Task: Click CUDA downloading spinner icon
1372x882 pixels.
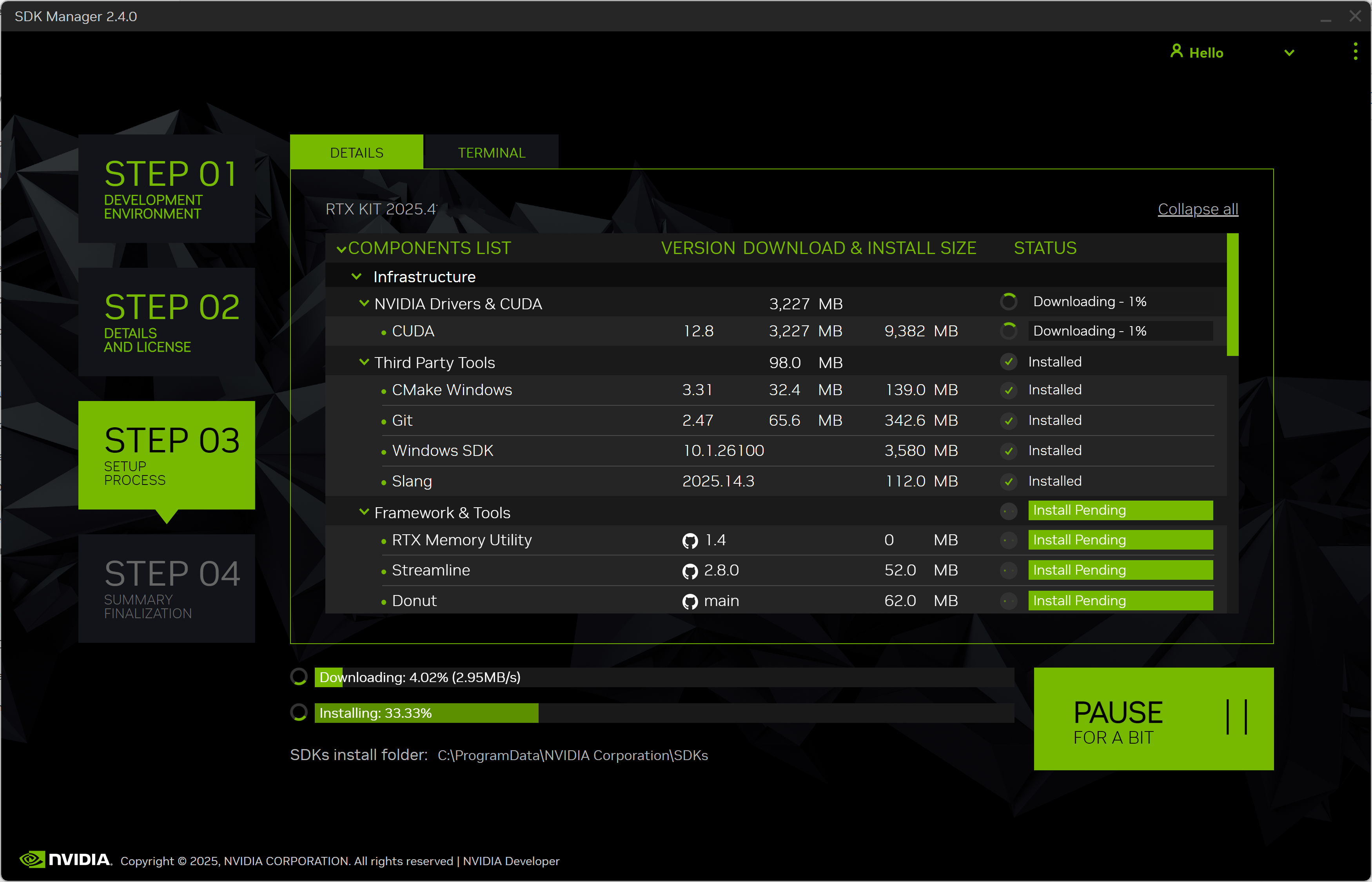Action: coord(1008,331)
